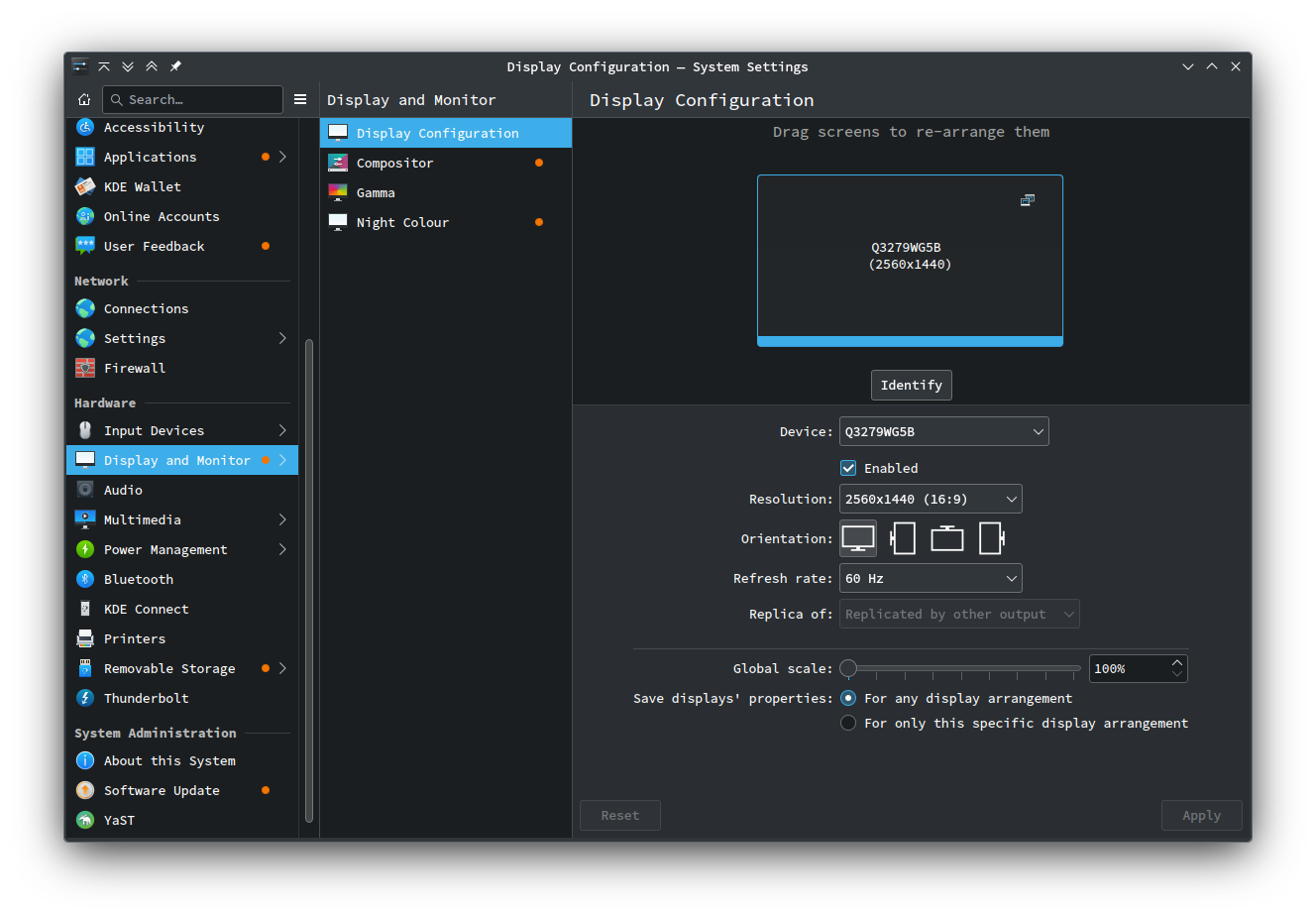Click the Apply button

pyautogui.click(x=1201, y=815)
